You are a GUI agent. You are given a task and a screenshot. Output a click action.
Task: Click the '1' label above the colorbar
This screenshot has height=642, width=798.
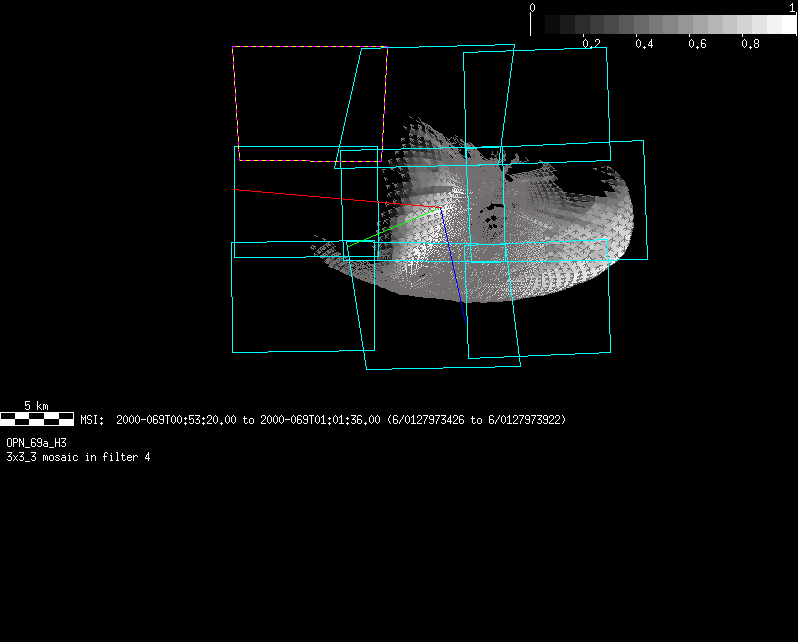click(x=792, y=8)
